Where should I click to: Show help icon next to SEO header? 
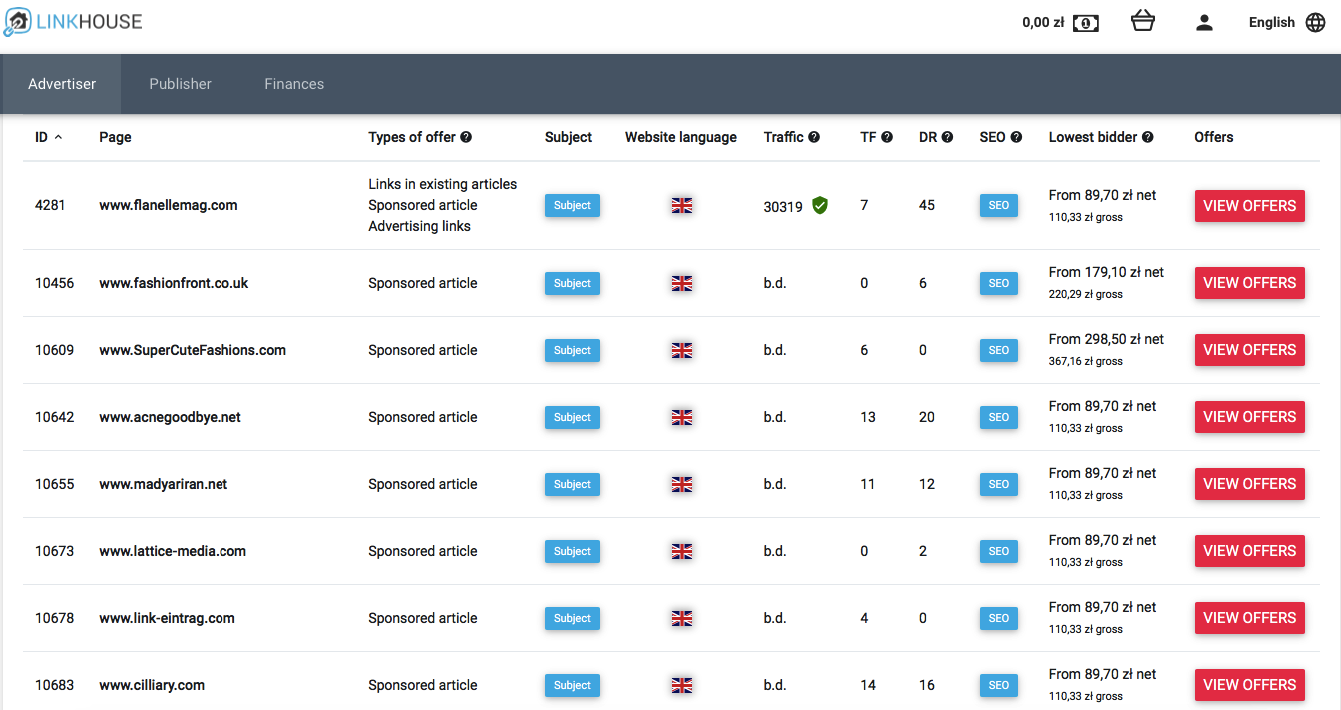tap(1016, 137)
